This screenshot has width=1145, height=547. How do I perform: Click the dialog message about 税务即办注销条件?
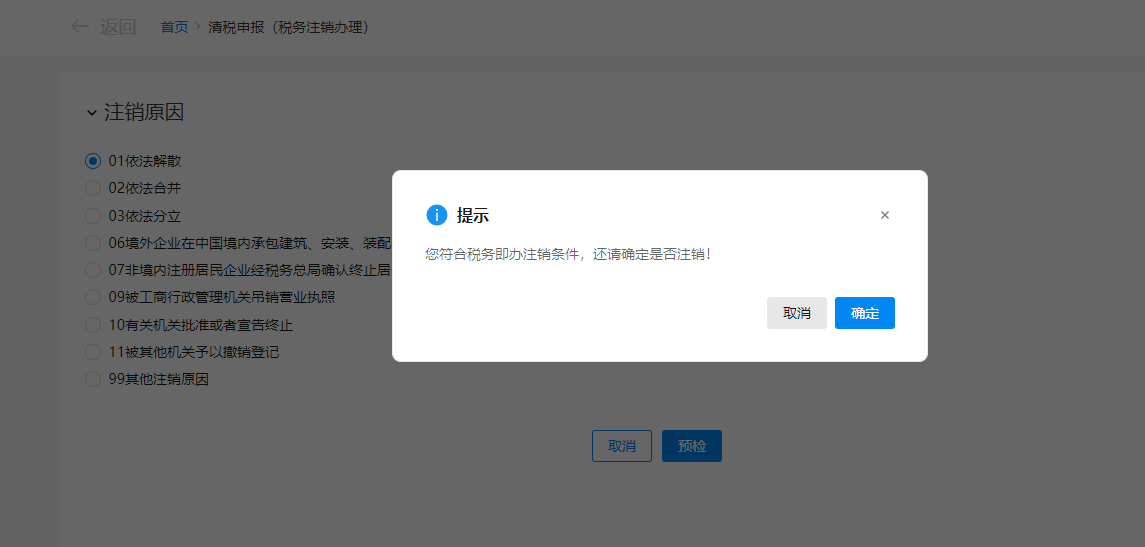tap(568, 254)
